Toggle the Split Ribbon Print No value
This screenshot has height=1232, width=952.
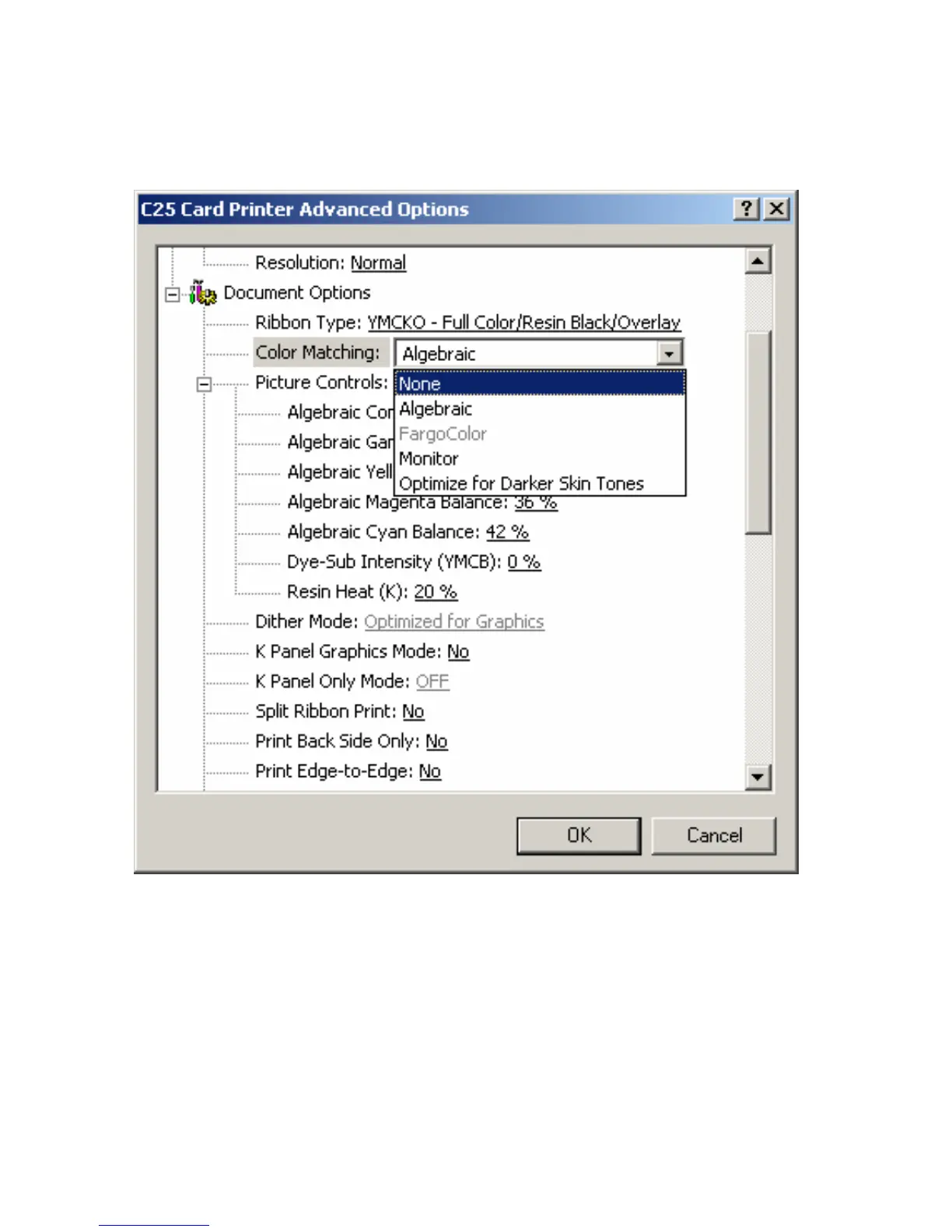pyautogui.click(x=413, y=711)
